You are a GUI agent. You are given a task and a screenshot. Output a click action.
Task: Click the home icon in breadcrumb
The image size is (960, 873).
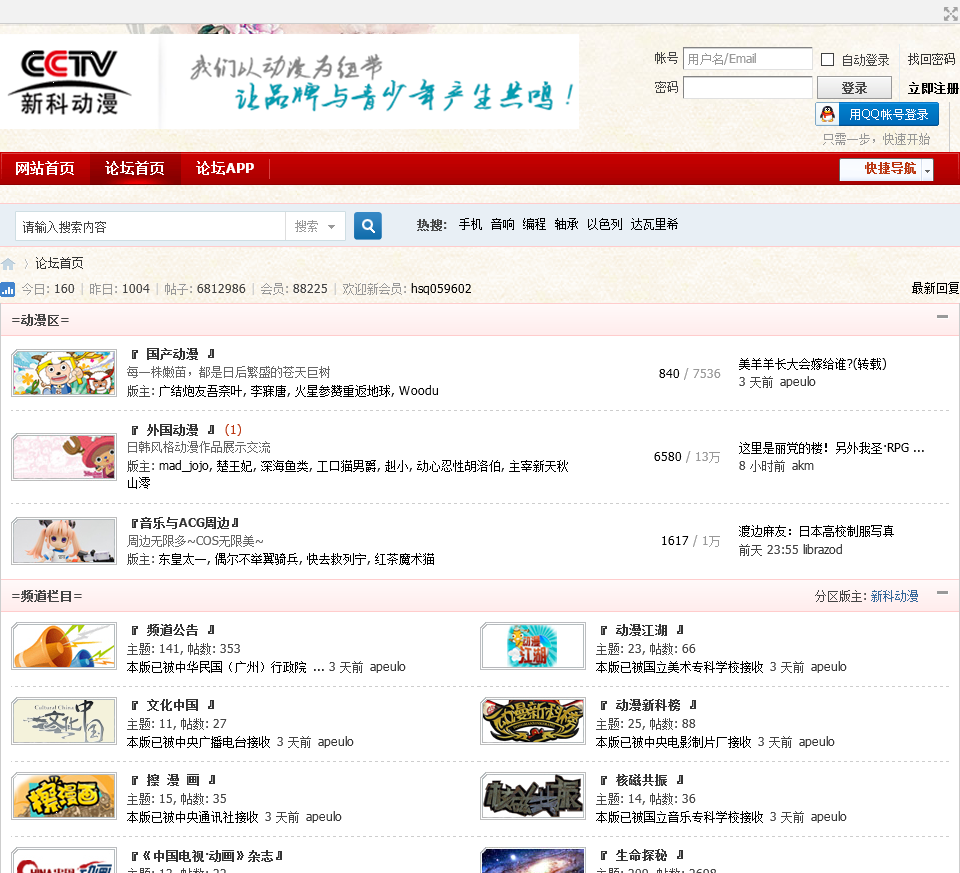(x=8, y=264)
